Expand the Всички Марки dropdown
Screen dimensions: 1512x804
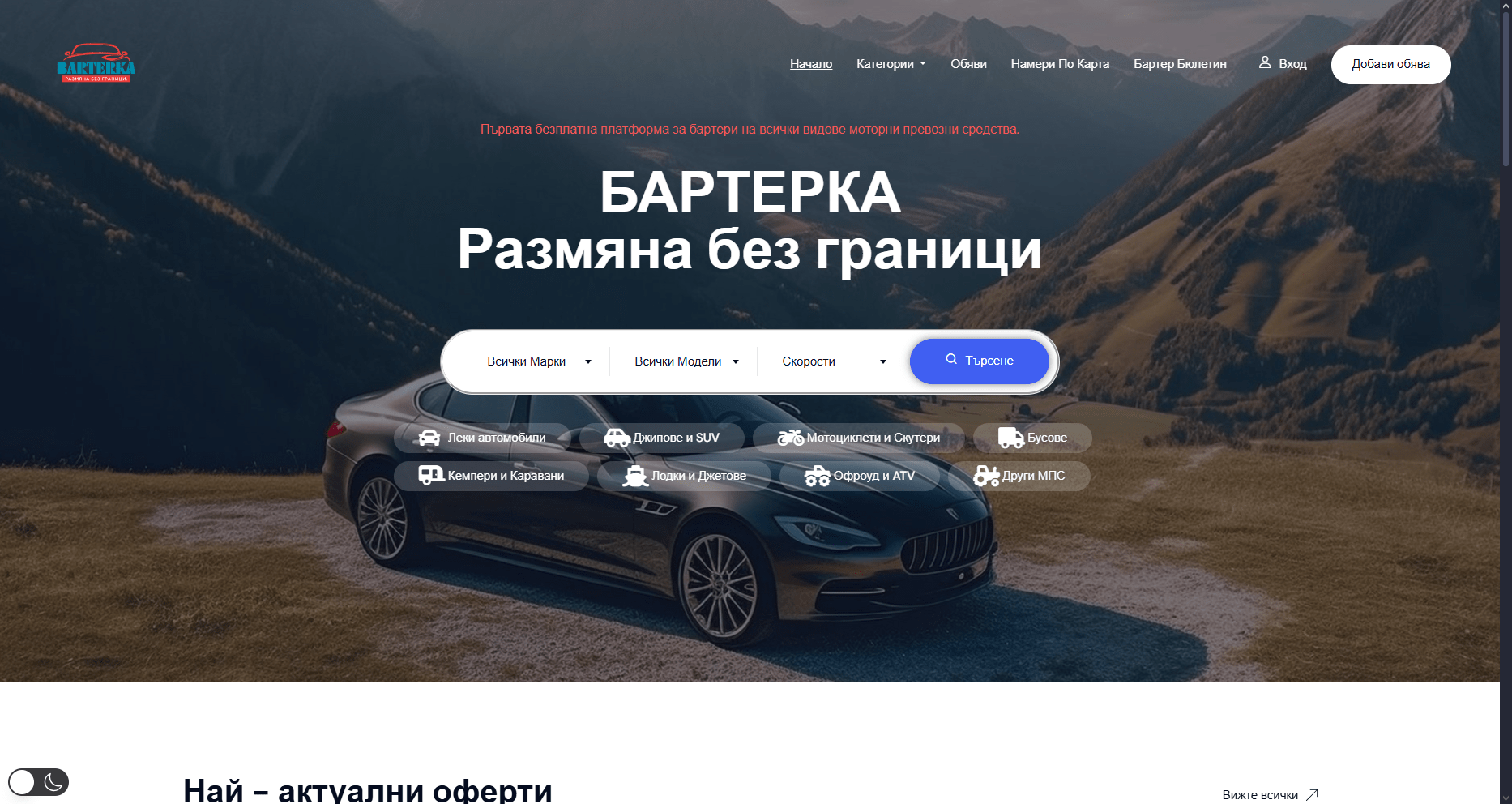point(539,361)
